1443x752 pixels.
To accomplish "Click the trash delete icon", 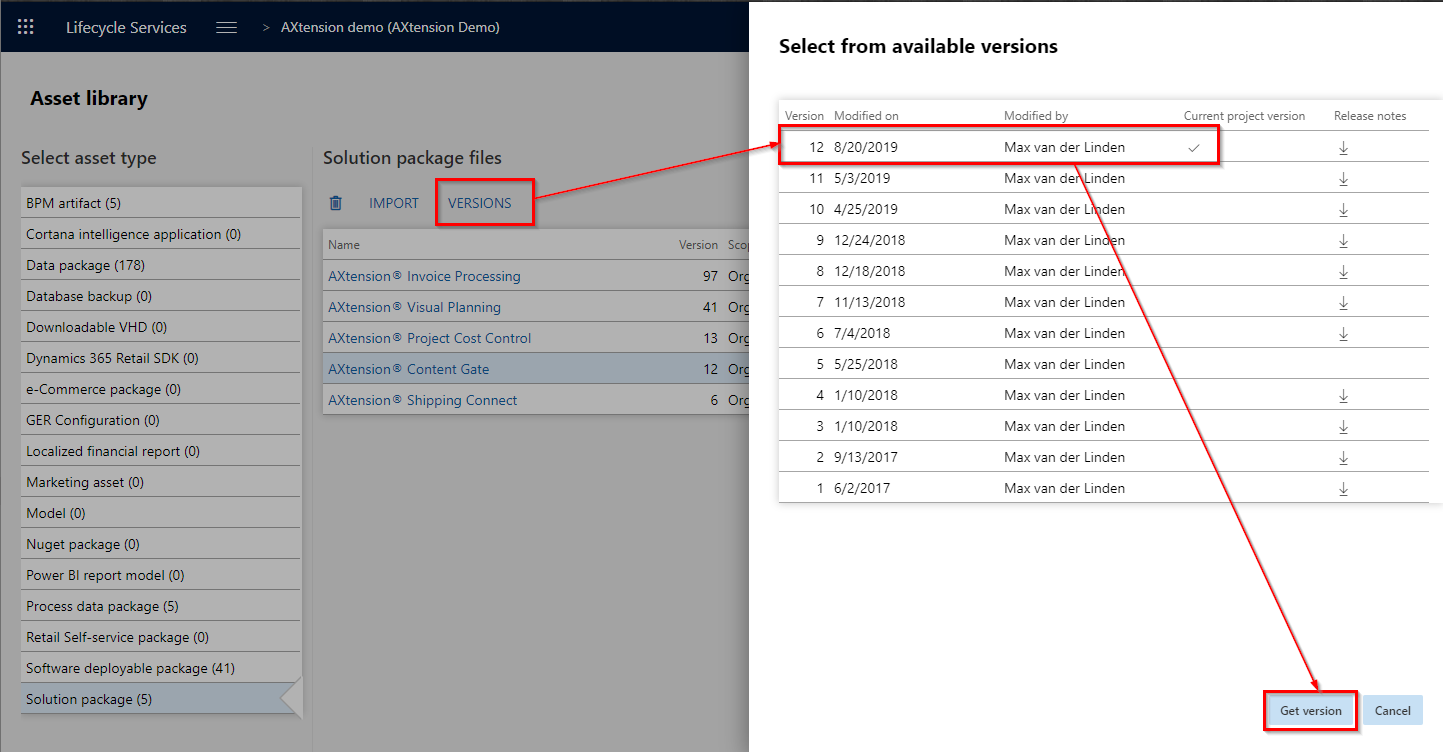I will pos(336,203).
